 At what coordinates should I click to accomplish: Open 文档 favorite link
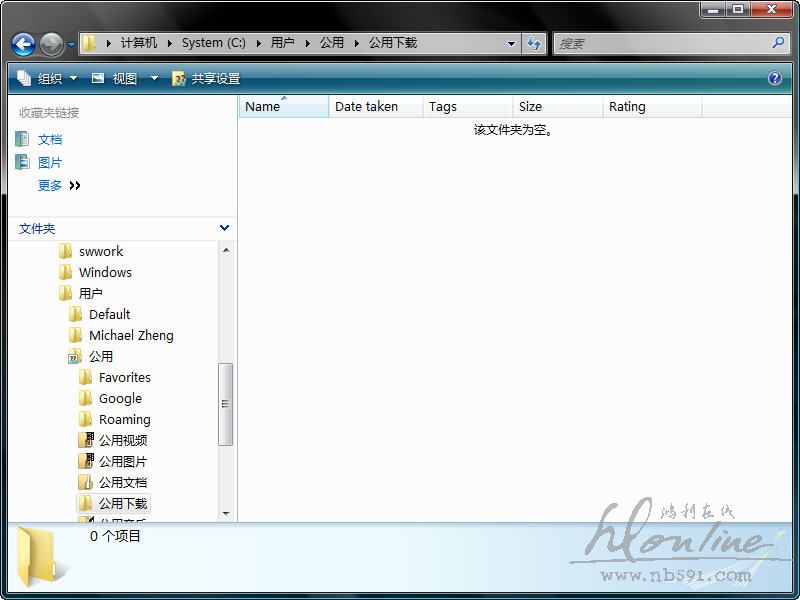(x=50, y=140)
